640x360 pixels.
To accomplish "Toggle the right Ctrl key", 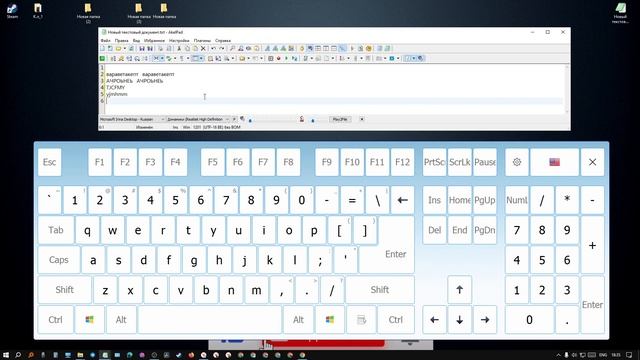I will click(396, 320).
